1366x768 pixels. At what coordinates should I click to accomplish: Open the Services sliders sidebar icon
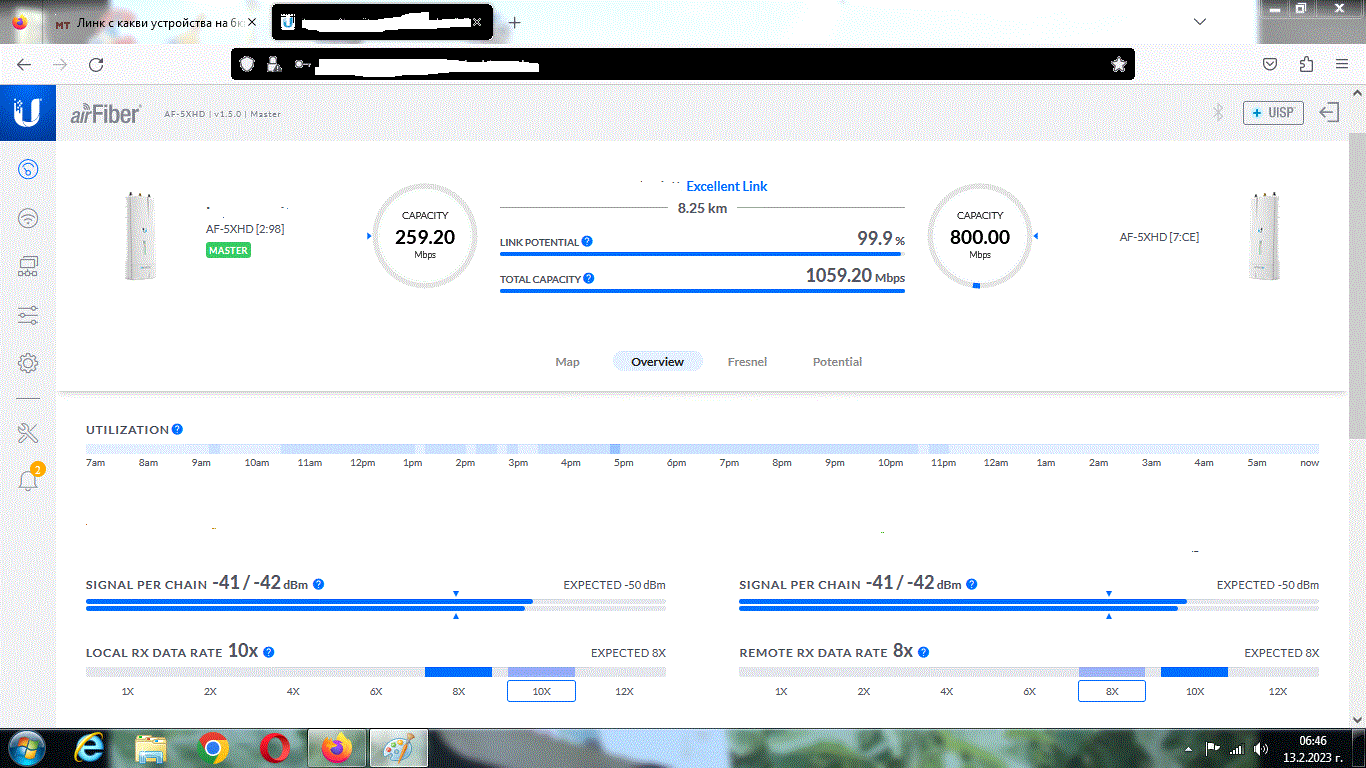pyautogui.click(x=28, y=316)
